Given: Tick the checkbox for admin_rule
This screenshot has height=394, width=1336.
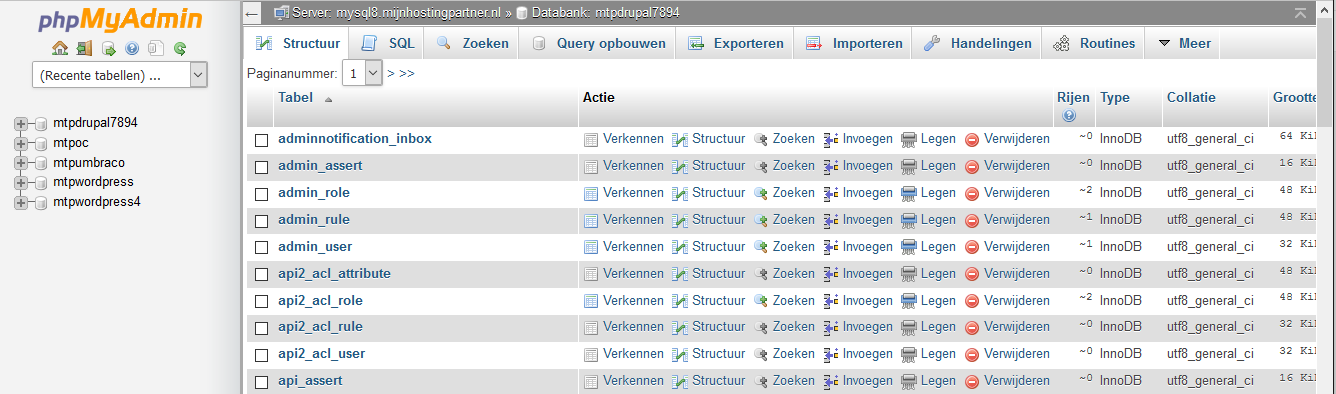Looking at the screenshot, I should pyautogui.click(x=261, y=221).
